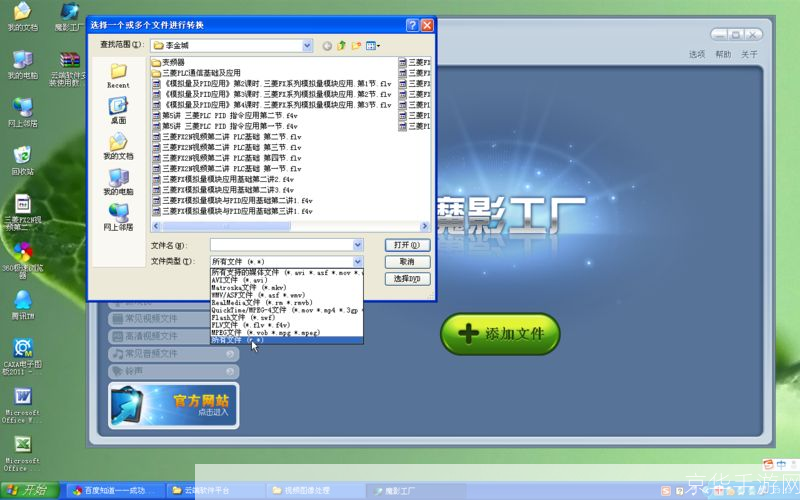800x500 pixels.
Task: Open 关于 in 魔影工厂 window
Action: [x=749, y=54]
